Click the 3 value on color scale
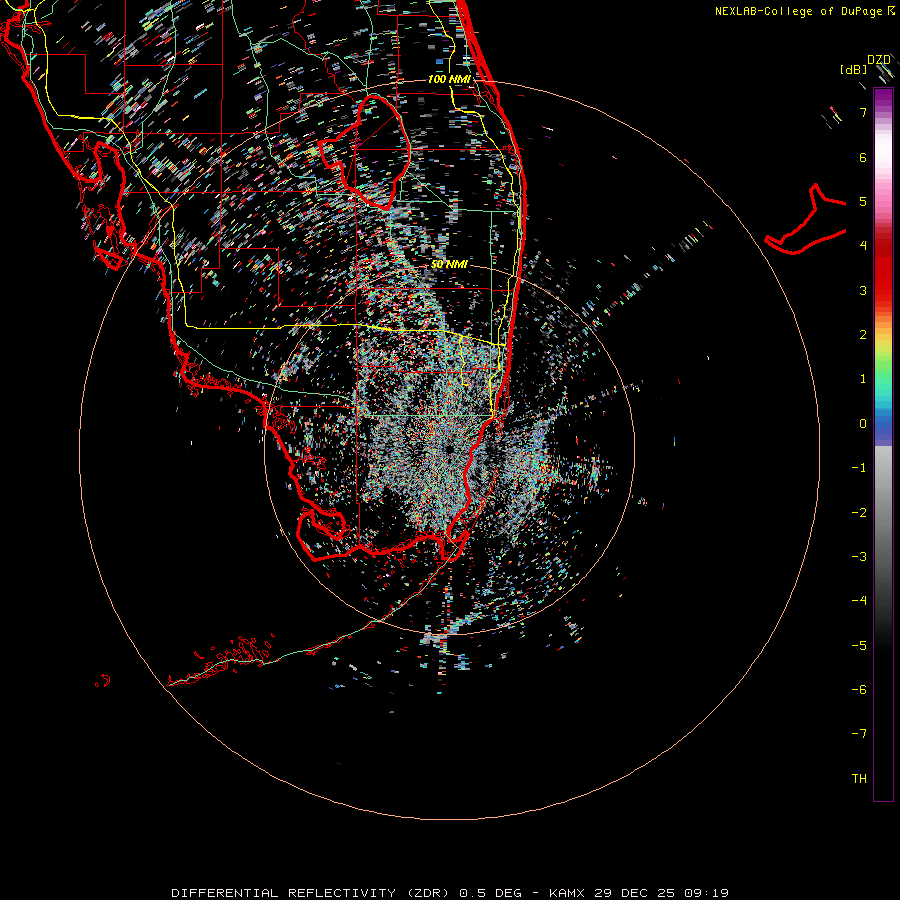The height and width of the screenshot is (900, 900). pyautogui.click(x=863, y=290)
